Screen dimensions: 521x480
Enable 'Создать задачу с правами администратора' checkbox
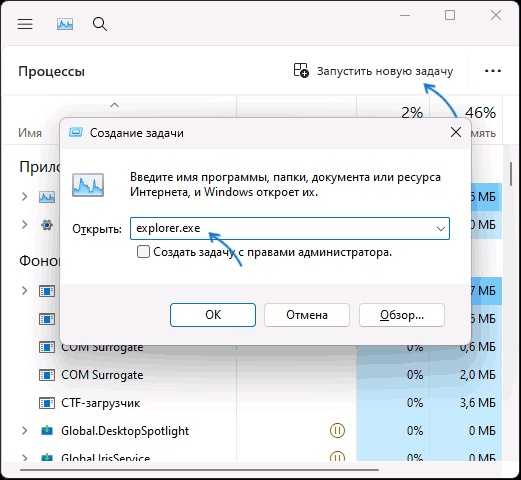[143, 252]
